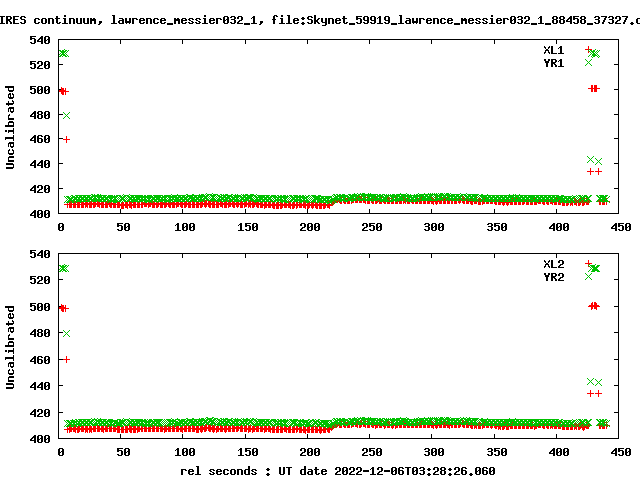
Task: Click the XL2 legend label
Action: point(553,264)
